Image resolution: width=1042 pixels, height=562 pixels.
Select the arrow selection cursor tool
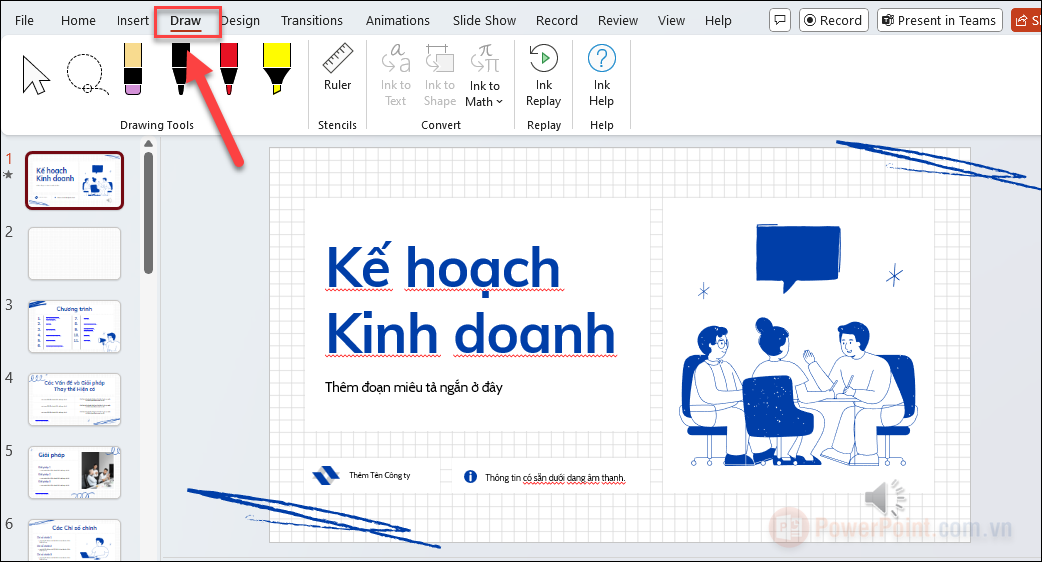tap(36, 75)
